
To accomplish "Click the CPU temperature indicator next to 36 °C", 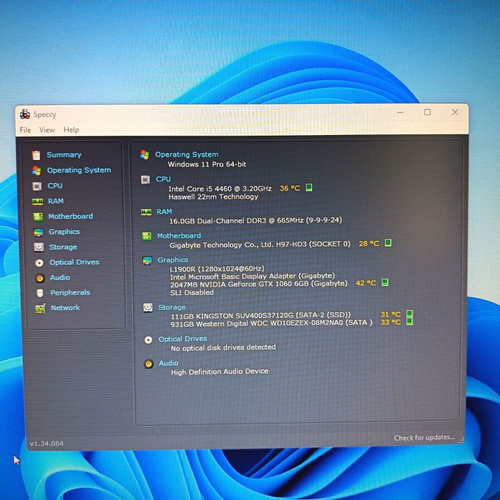I will click(309, 187).
